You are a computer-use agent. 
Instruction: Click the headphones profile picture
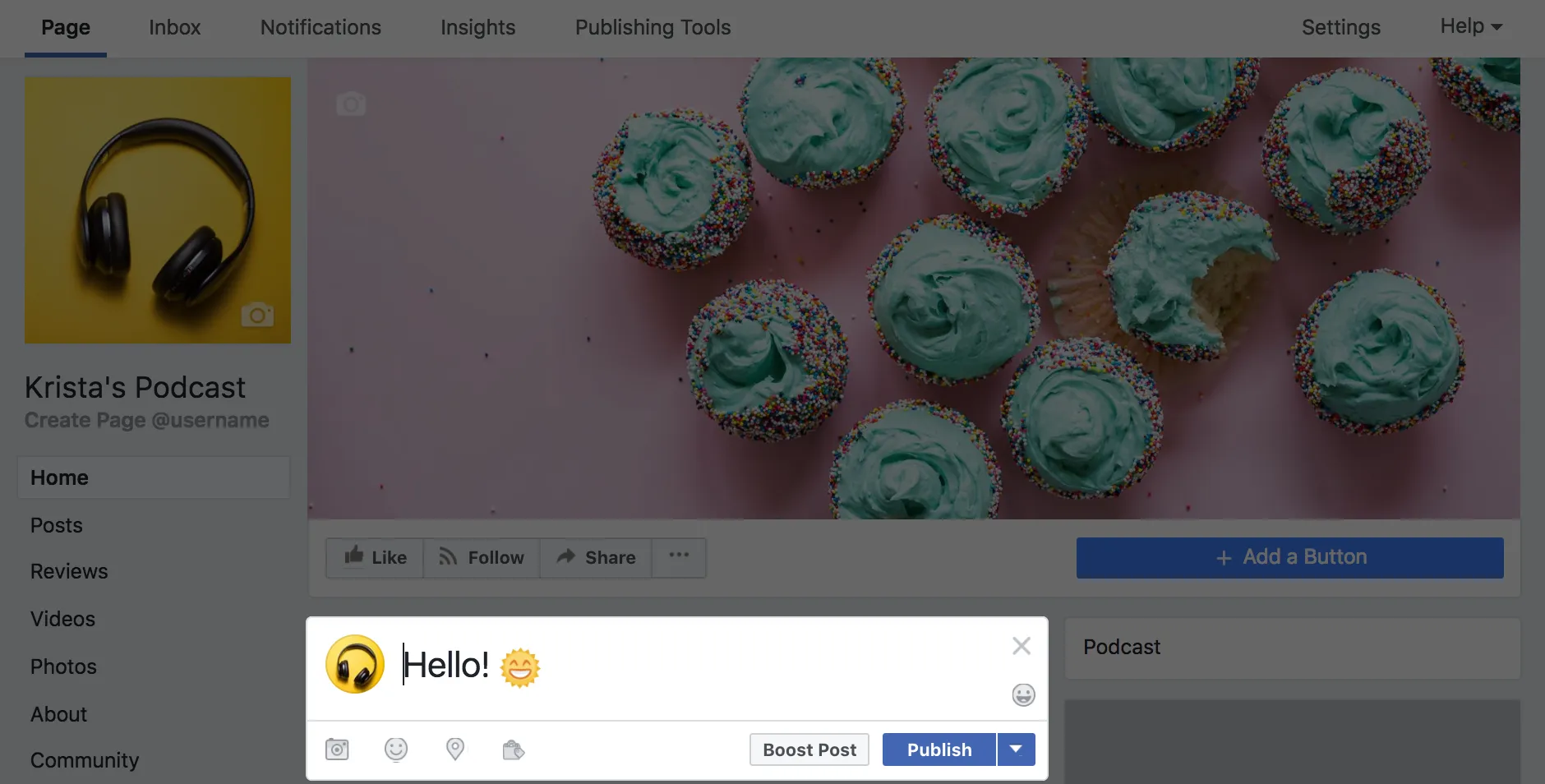pos(158,210)
